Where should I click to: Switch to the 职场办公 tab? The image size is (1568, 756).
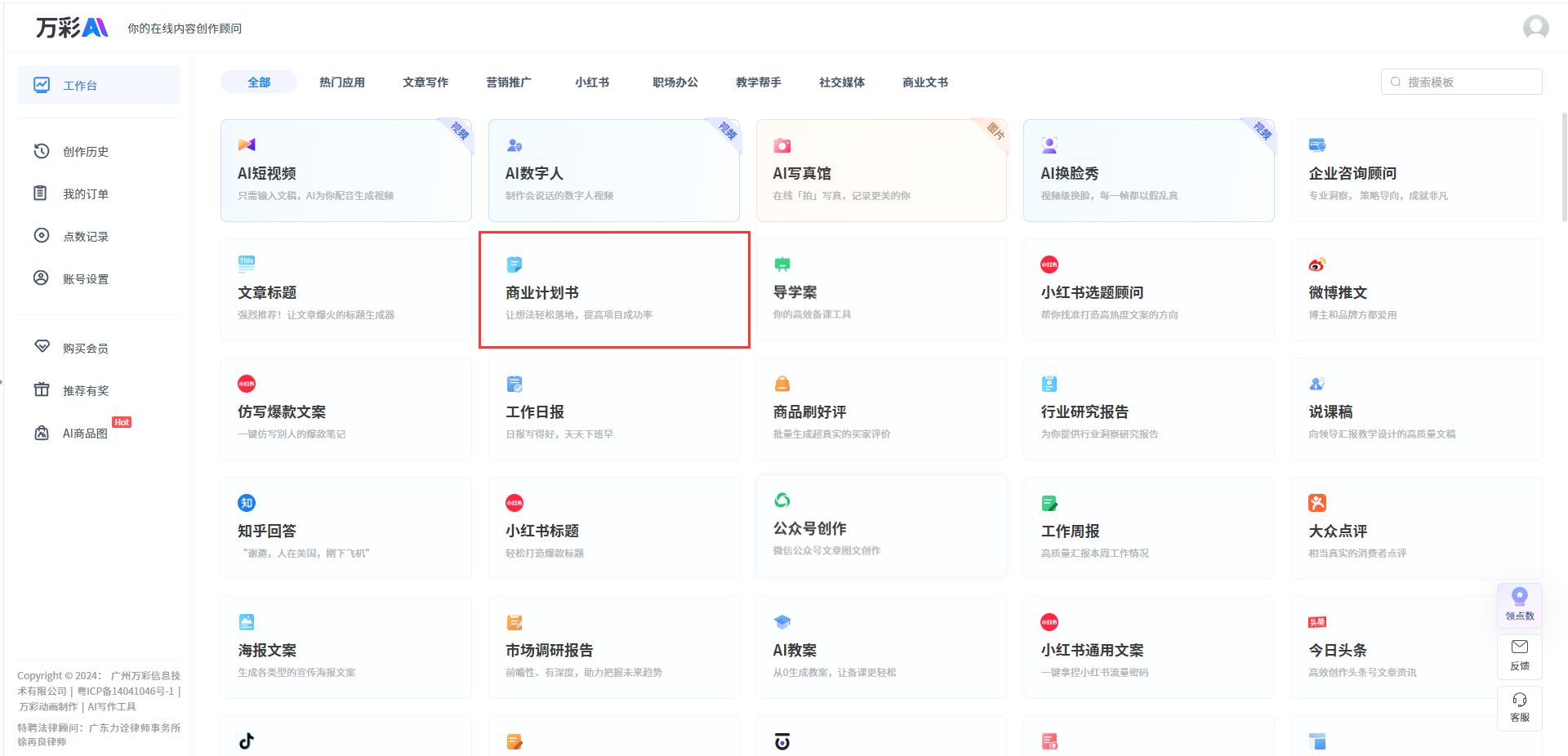(x=675, y=82)
